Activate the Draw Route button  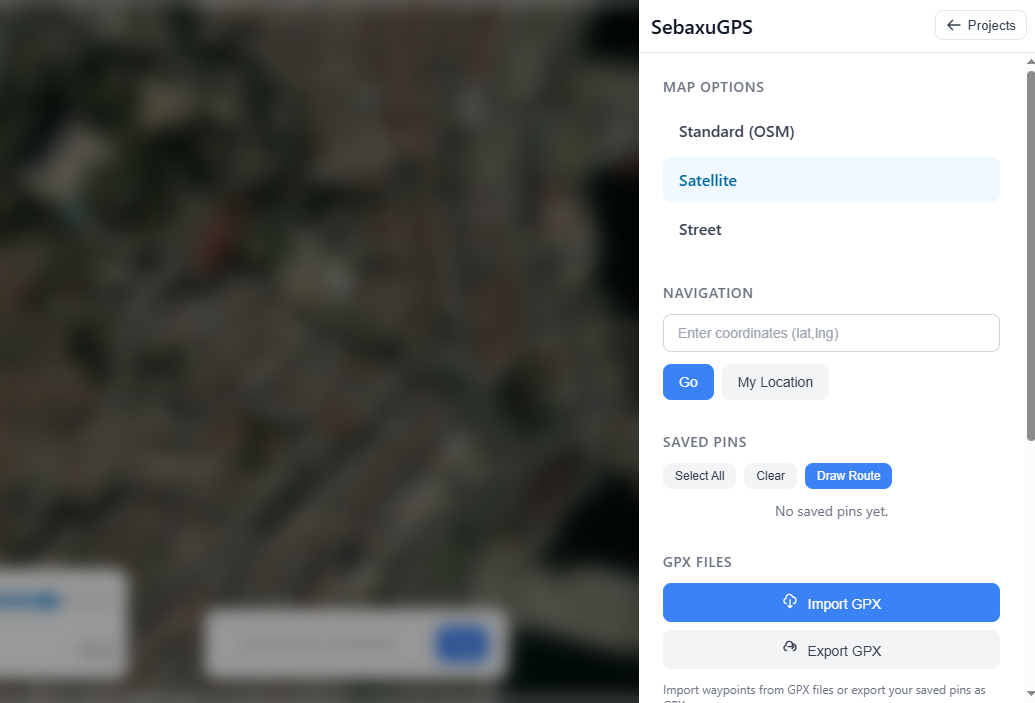click(x=848, y=476)
